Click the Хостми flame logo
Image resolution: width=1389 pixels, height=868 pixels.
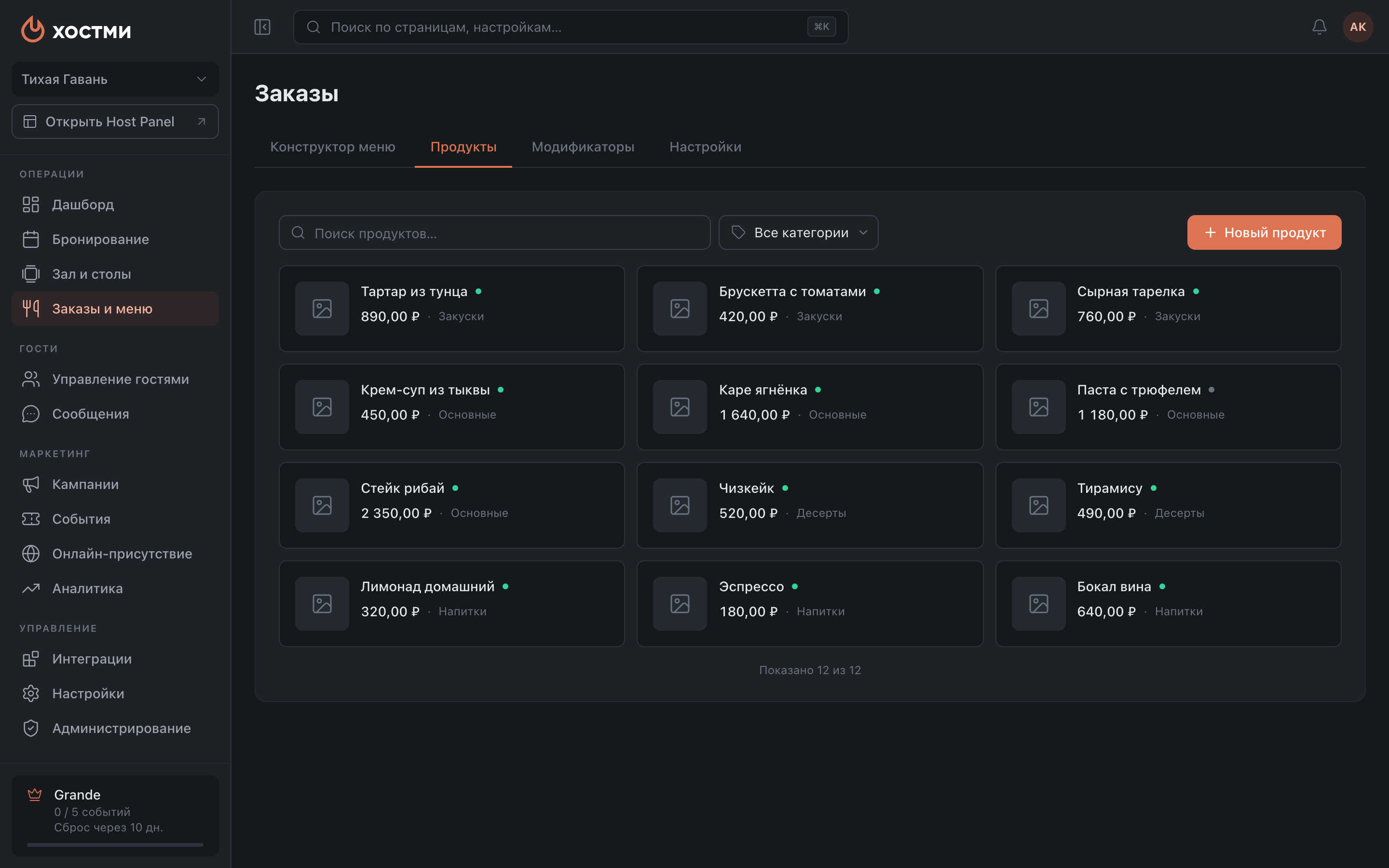(x=33, y=29)
